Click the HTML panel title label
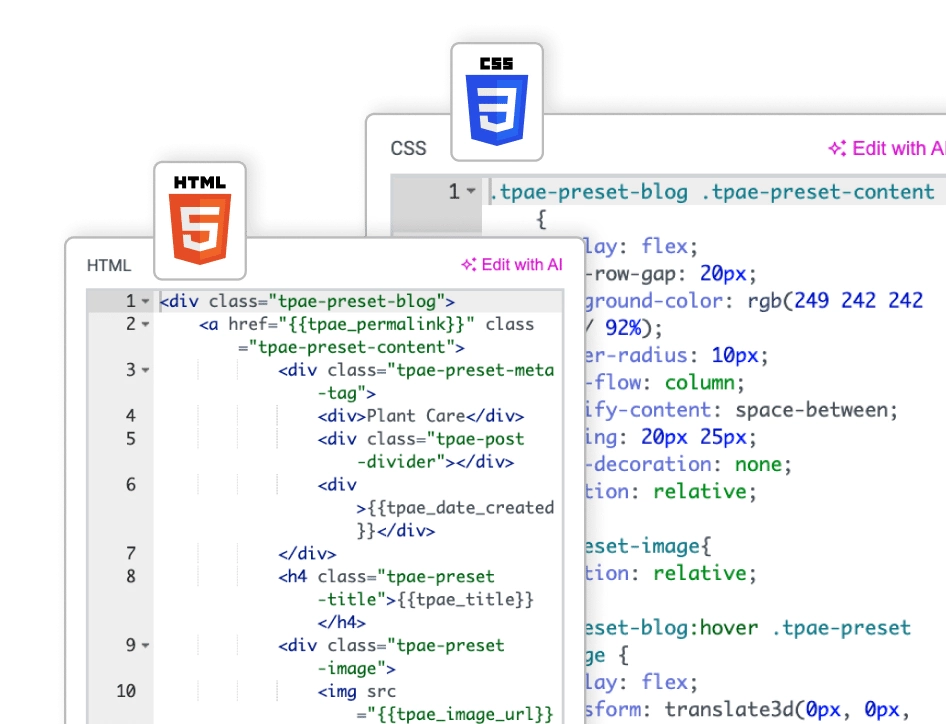Viewport: 946px width, 724px height. tap(109, 265)
